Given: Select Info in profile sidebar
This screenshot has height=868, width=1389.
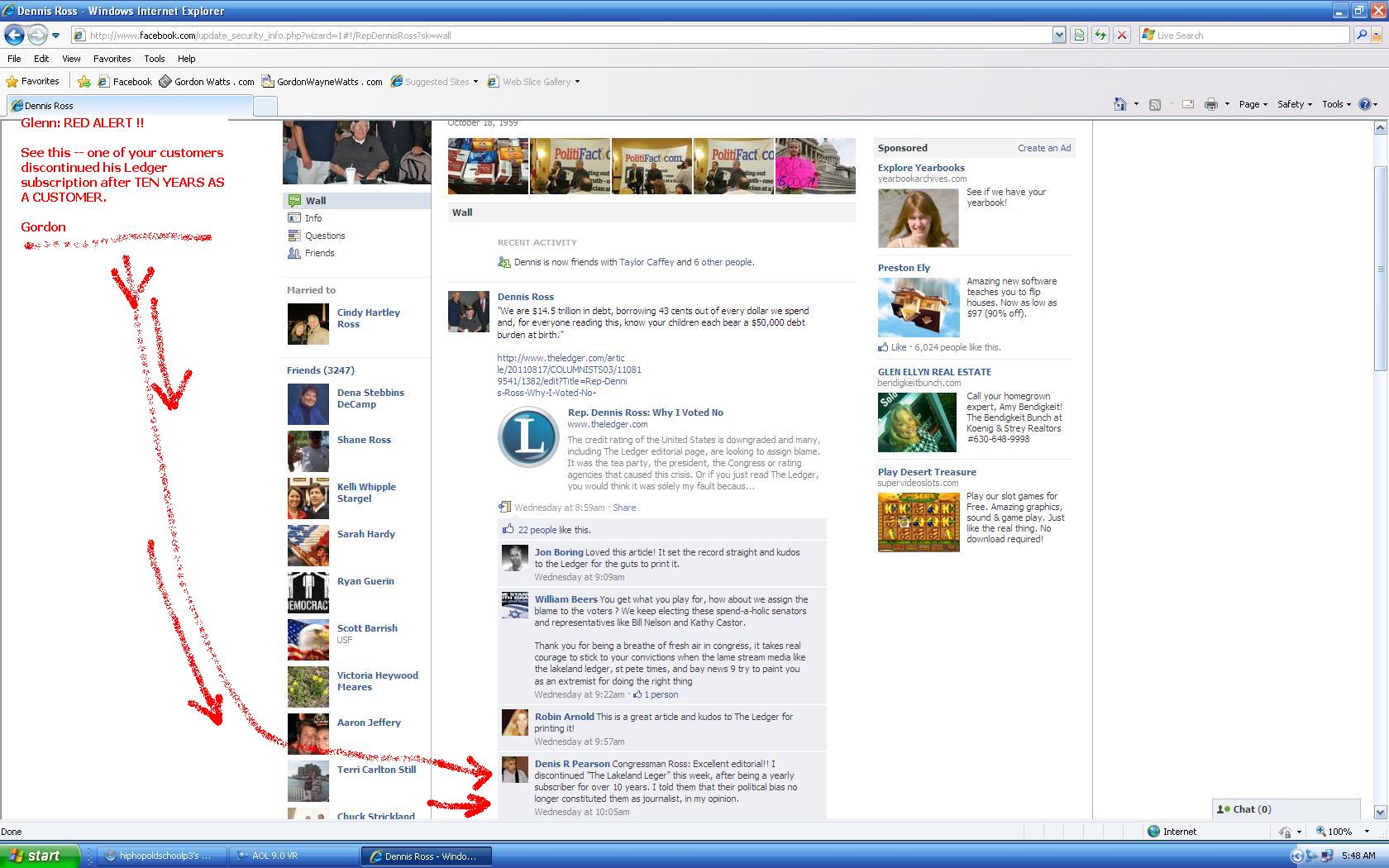Looking at the screenshot, I should [313, 218].
